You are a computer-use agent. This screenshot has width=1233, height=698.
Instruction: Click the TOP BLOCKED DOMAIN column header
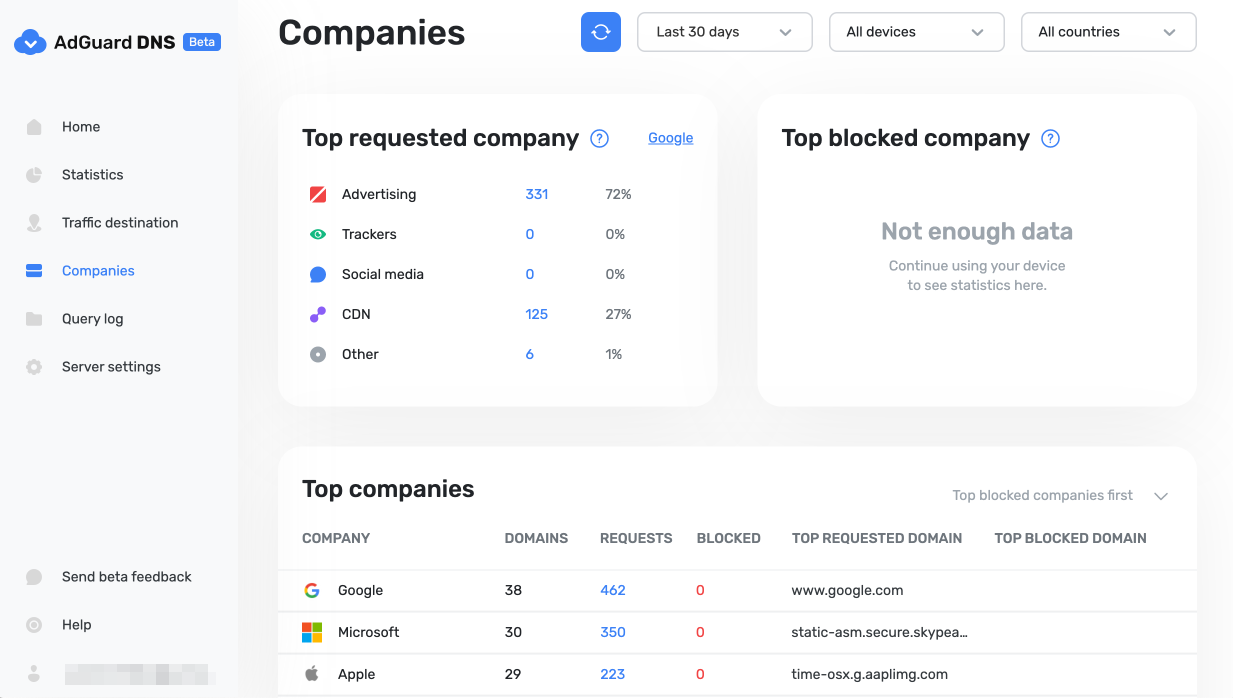click(1070, 539)
